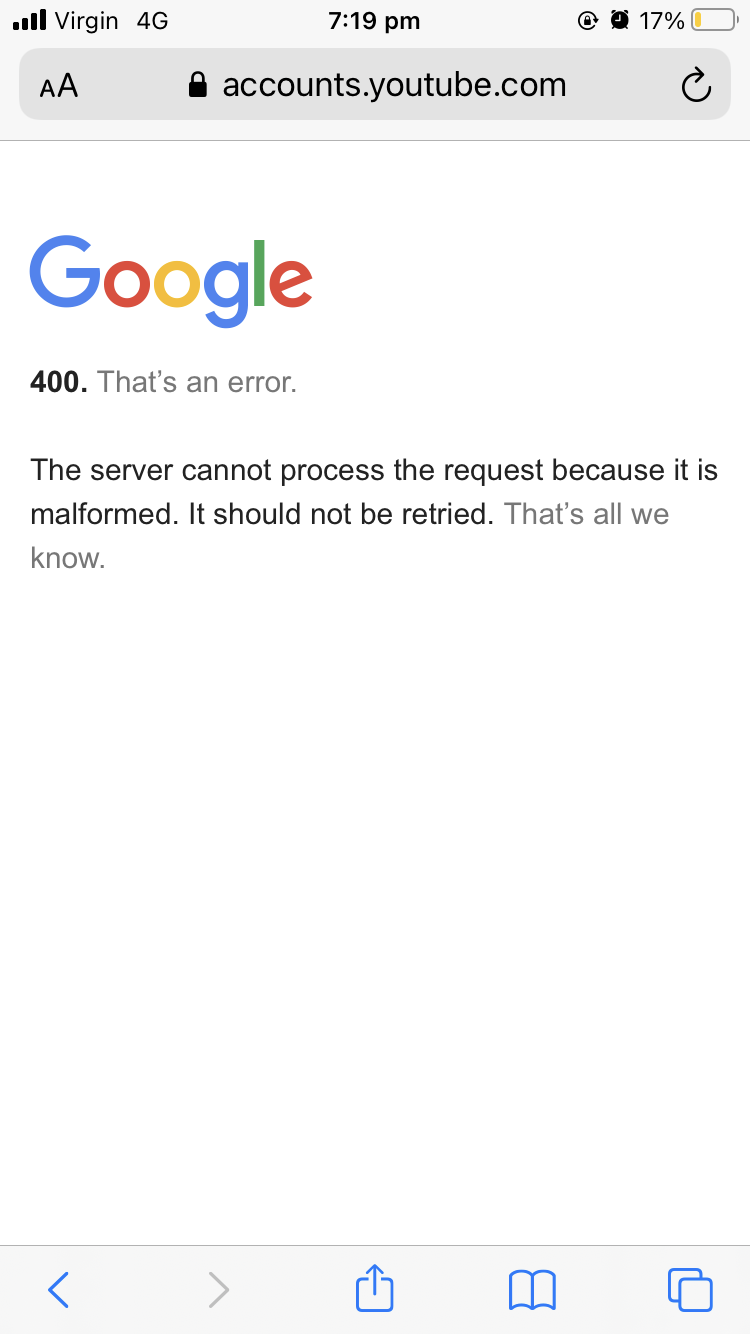This screenshot has width=750, height=1334.
Task: Tap the 17% battery percentage
Action: [x=662, y=20]
